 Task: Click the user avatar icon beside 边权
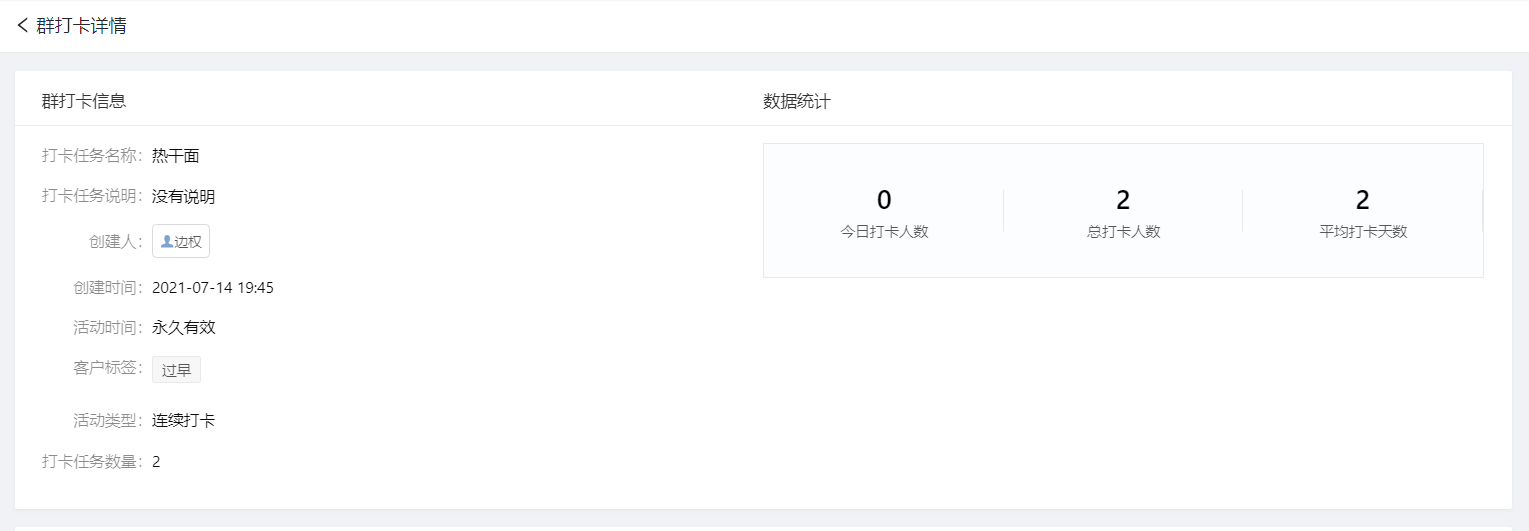pos(167,241)
